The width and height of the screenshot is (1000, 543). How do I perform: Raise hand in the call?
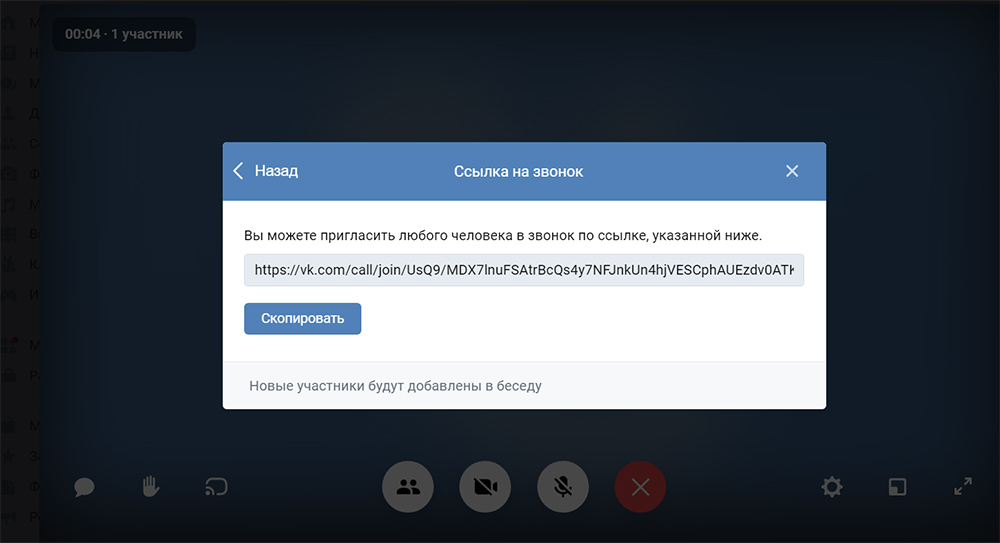click(151, 487)
